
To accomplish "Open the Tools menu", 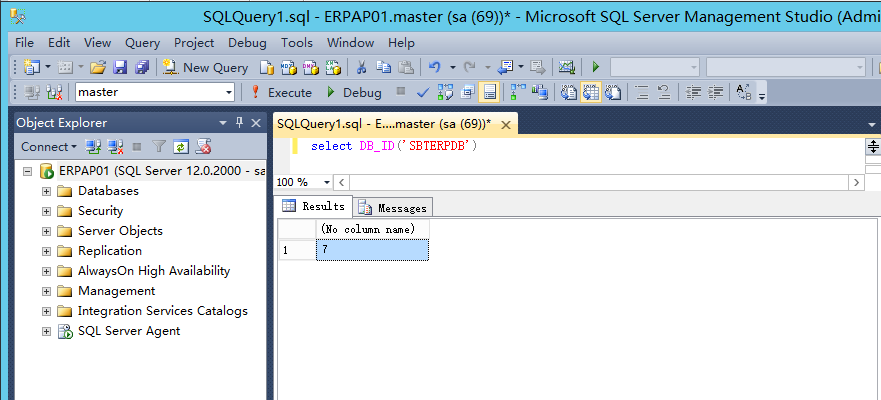I will point(297,43).
